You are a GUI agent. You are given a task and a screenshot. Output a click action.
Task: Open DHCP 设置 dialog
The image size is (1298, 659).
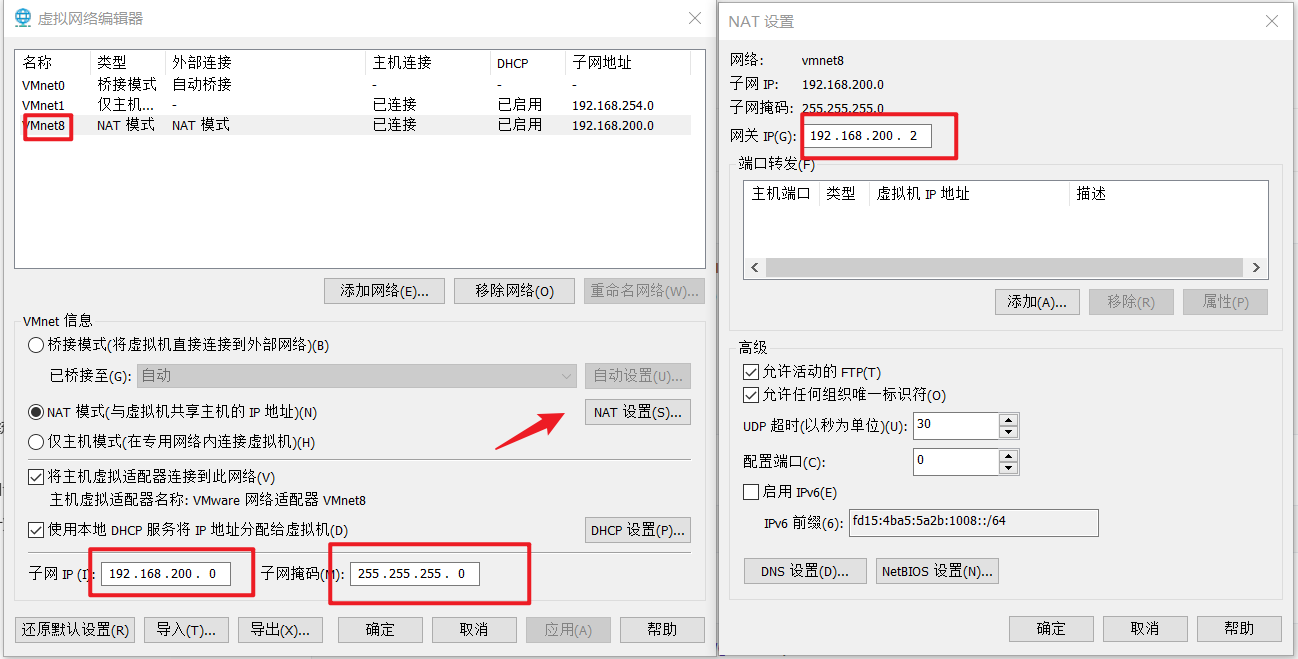click(x=637, y=529)
